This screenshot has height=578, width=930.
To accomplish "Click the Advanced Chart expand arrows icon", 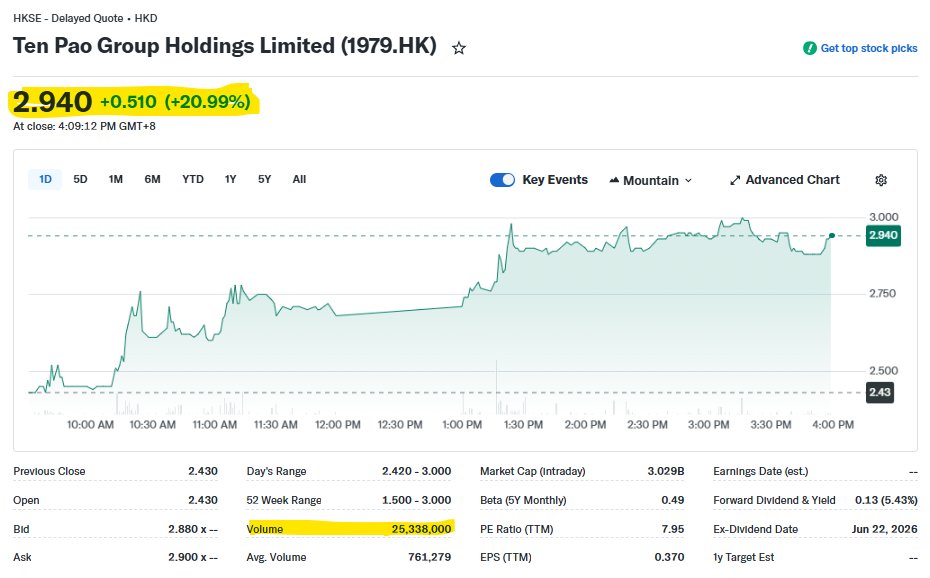I will 735,180.
